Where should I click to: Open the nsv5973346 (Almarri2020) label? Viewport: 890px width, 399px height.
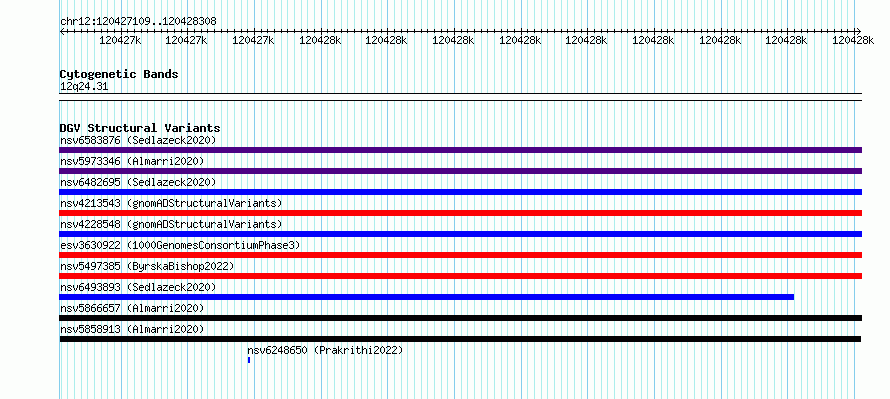coord(132,161)
